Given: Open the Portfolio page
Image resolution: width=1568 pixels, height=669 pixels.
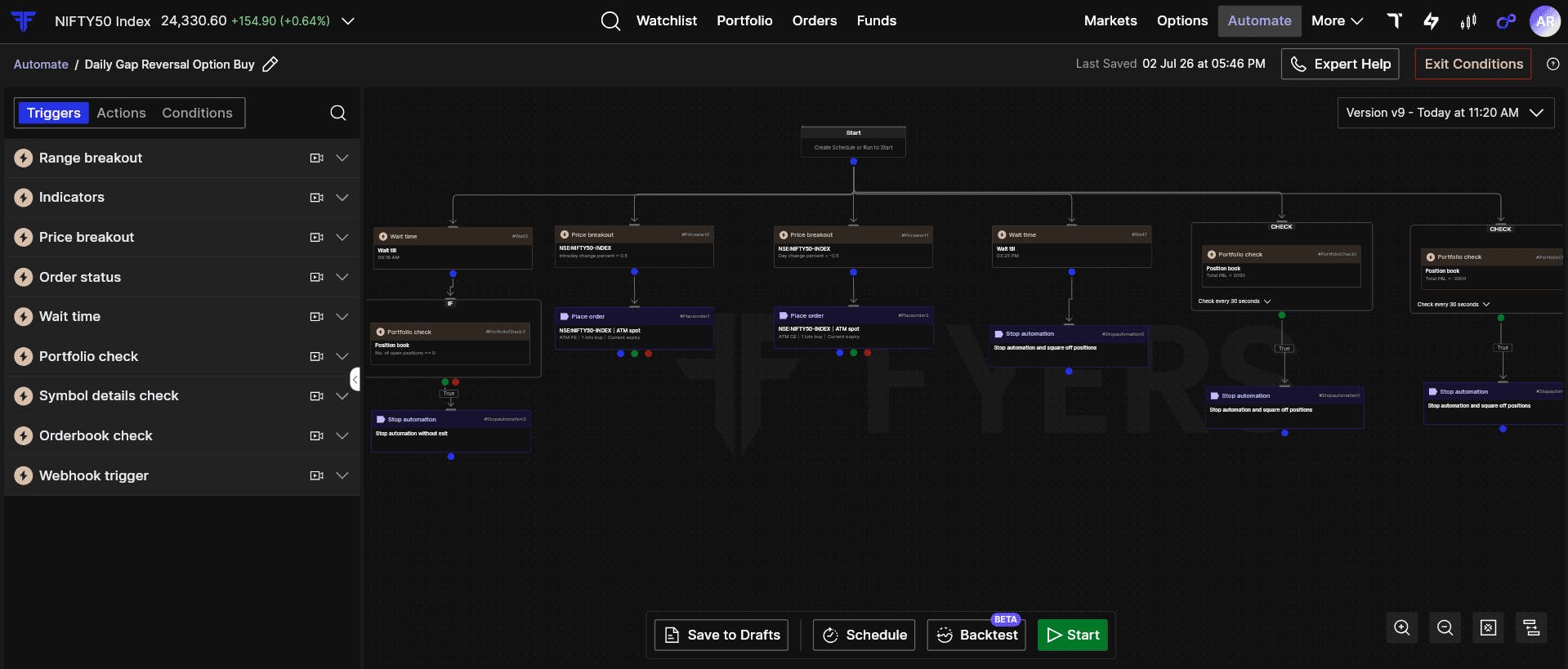Looking at the screenshot, I should [744, 21].
